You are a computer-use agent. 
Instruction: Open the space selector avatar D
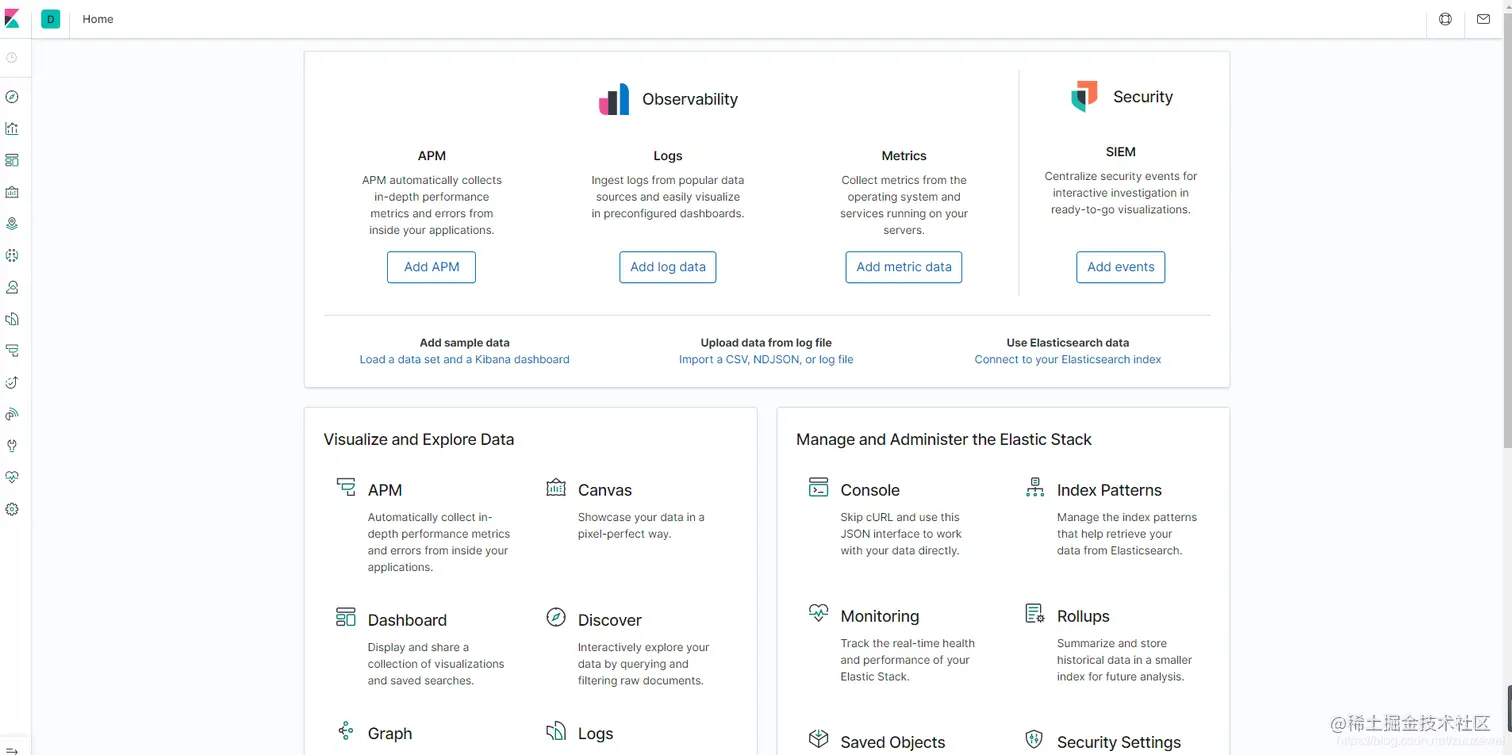[50, 19]
